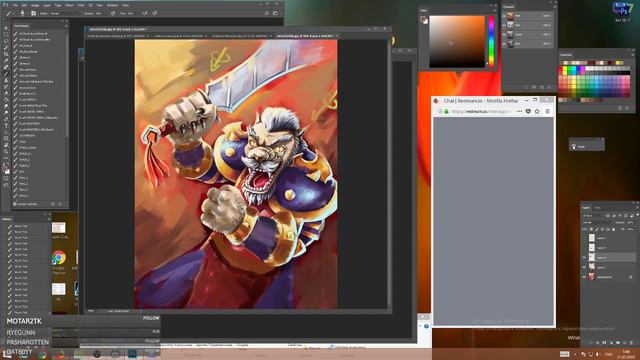Click the search icon in options bar

(267, 13)
